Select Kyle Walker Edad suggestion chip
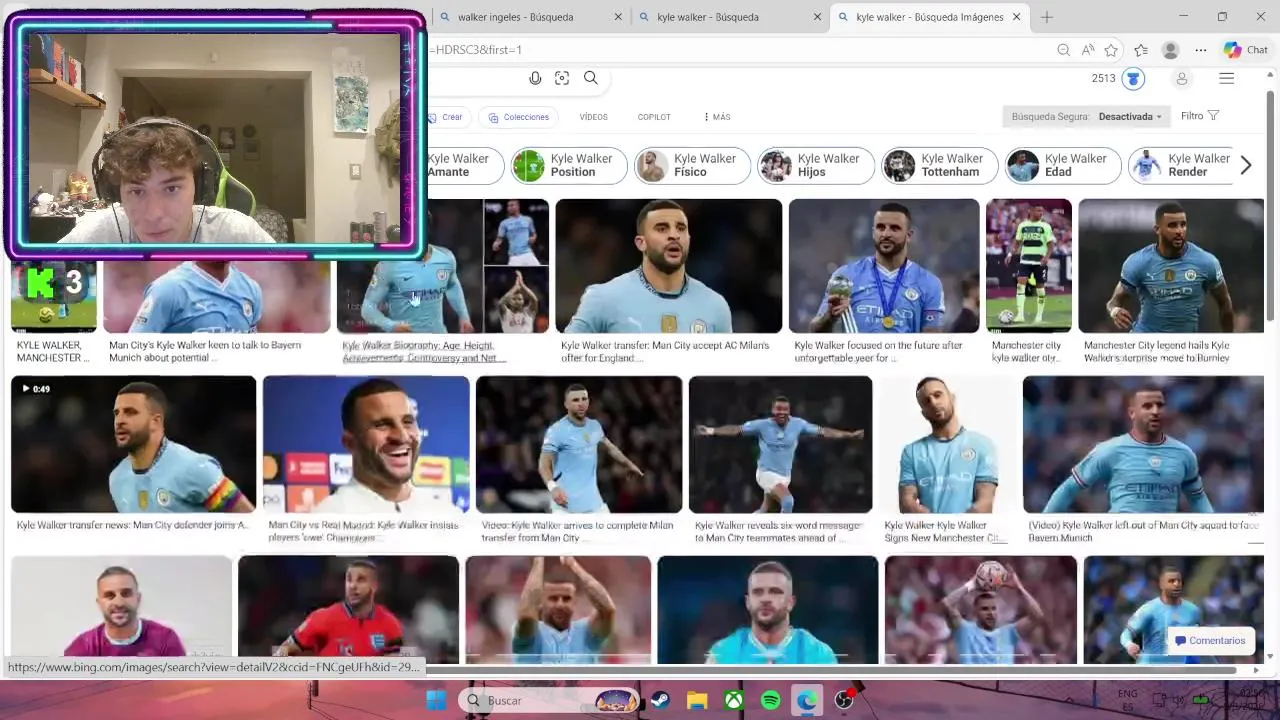This screenshot has width=1280, height=720. (1063, 165)
